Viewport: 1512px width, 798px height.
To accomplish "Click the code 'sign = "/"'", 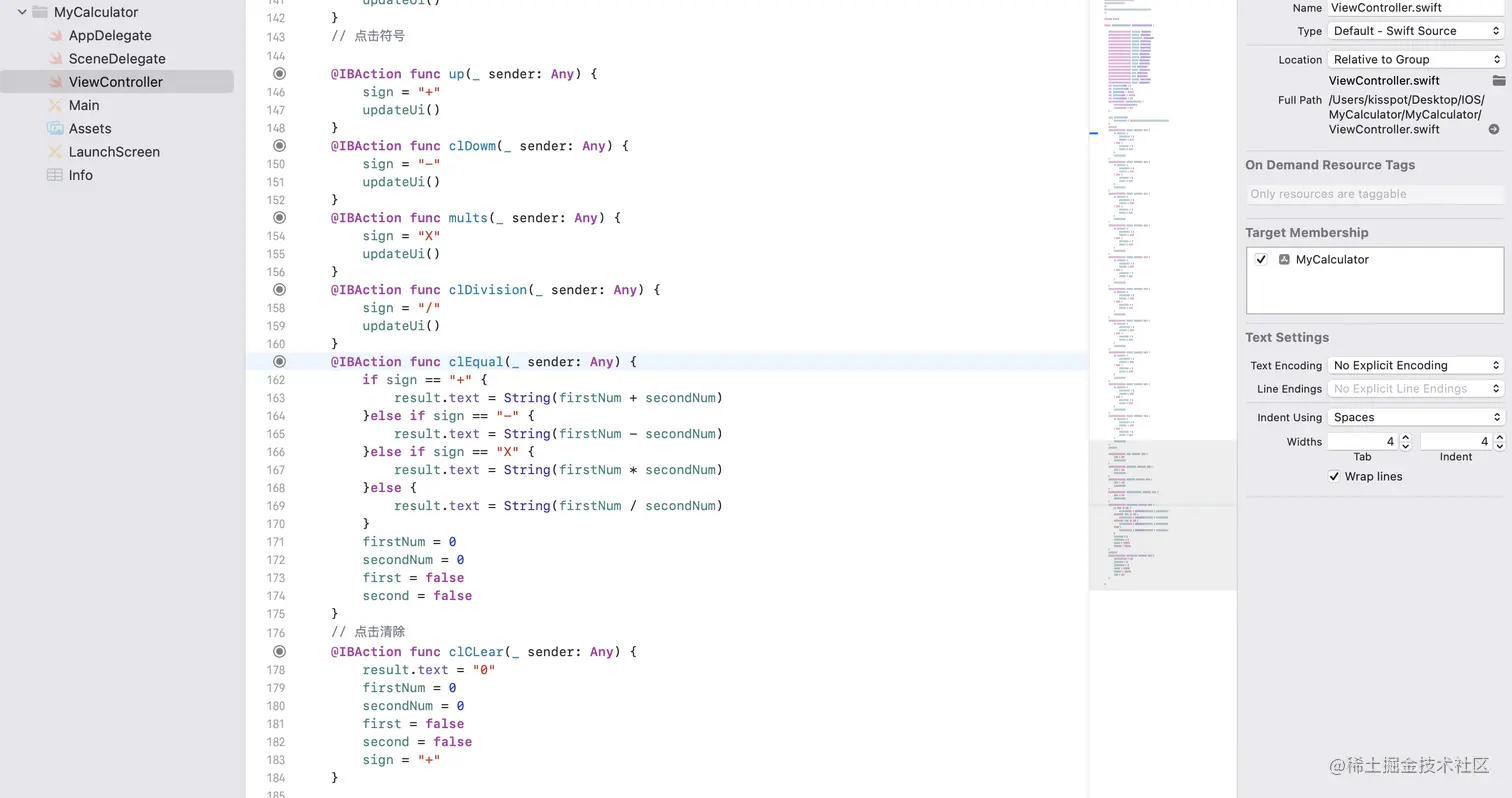I will [401, 308].
